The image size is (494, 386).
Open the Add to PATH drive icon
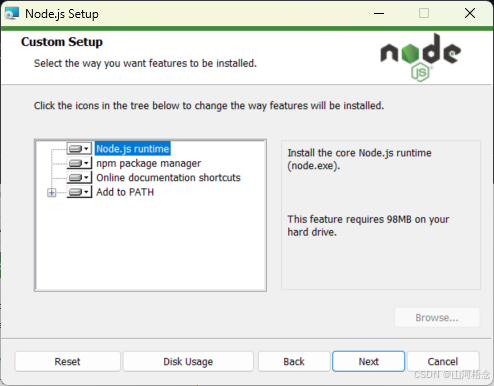tap(79, 192)
